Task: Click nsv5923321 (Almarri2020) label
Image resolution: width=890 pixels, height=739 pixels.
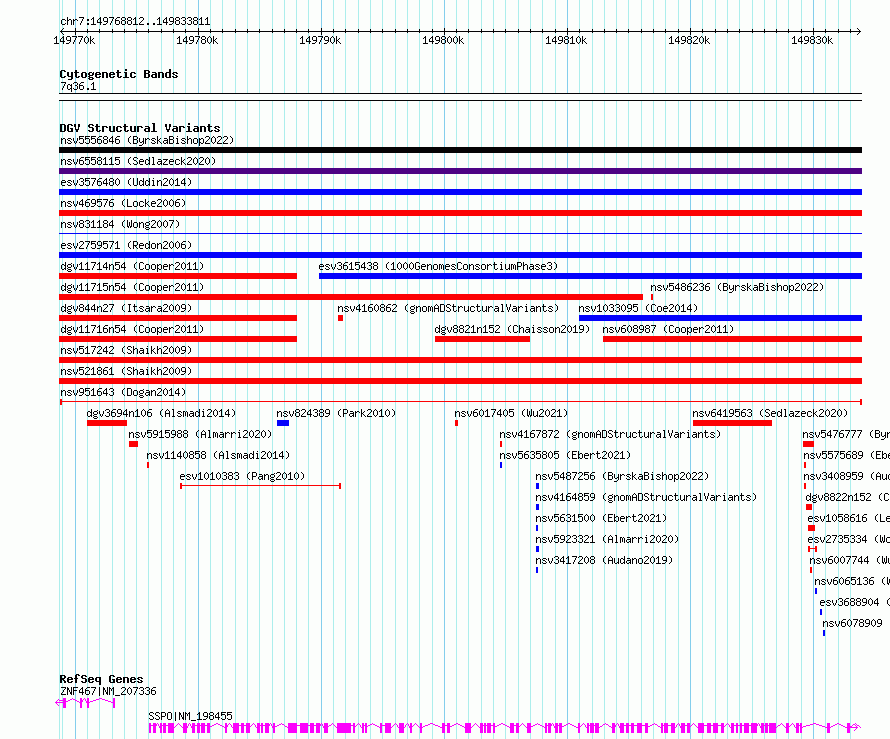Action: 607,539
